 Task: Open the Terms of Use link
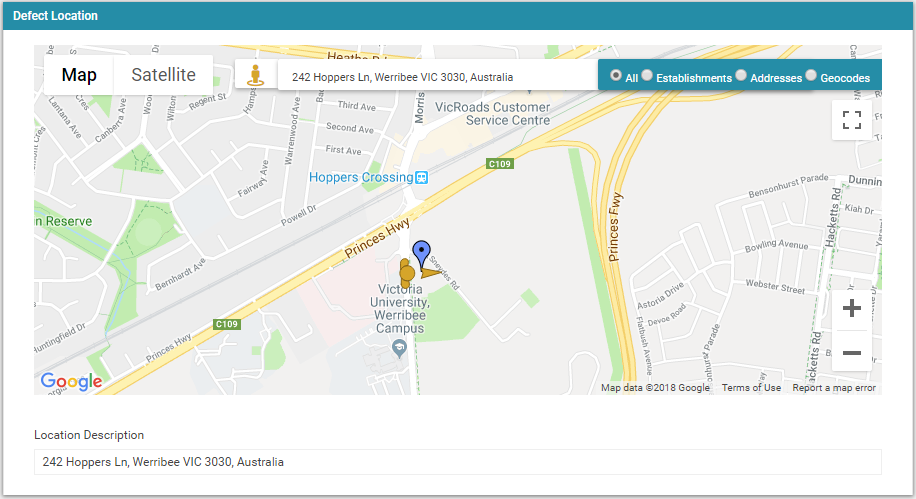coord(751,387)
